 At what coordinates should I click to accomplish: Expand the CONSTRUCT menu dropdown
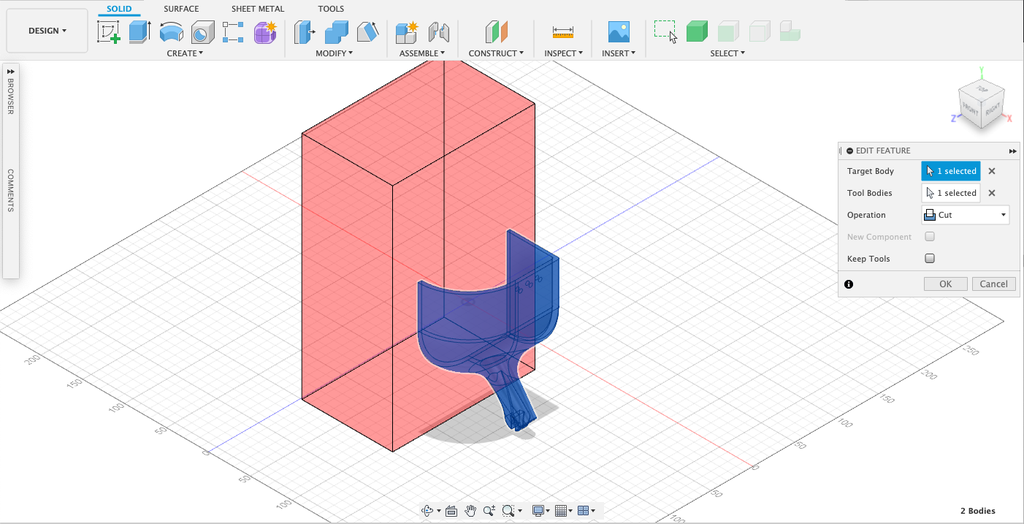496,54
